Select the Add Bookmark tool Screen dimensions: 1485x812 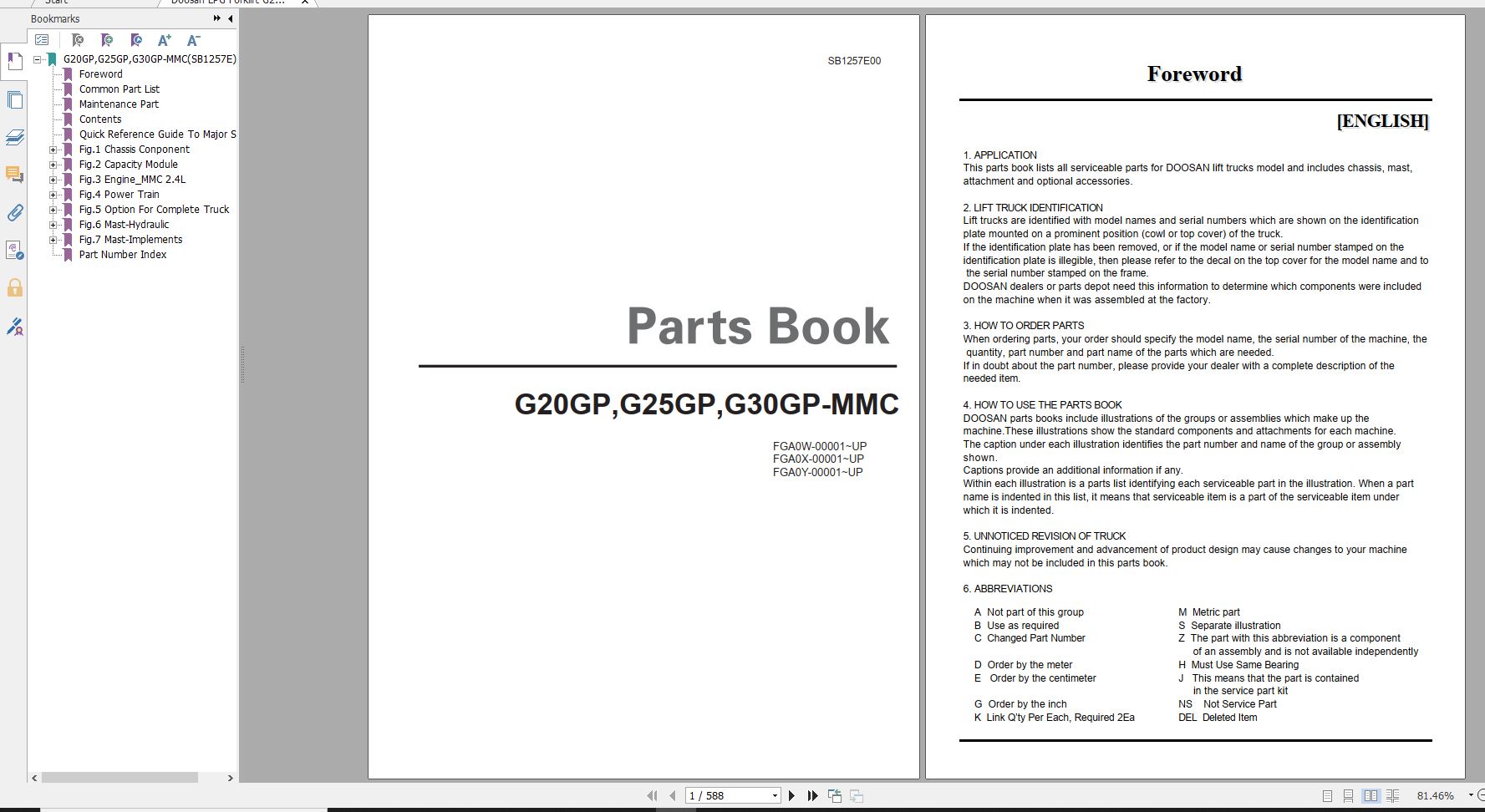click(x=107, y=39)
